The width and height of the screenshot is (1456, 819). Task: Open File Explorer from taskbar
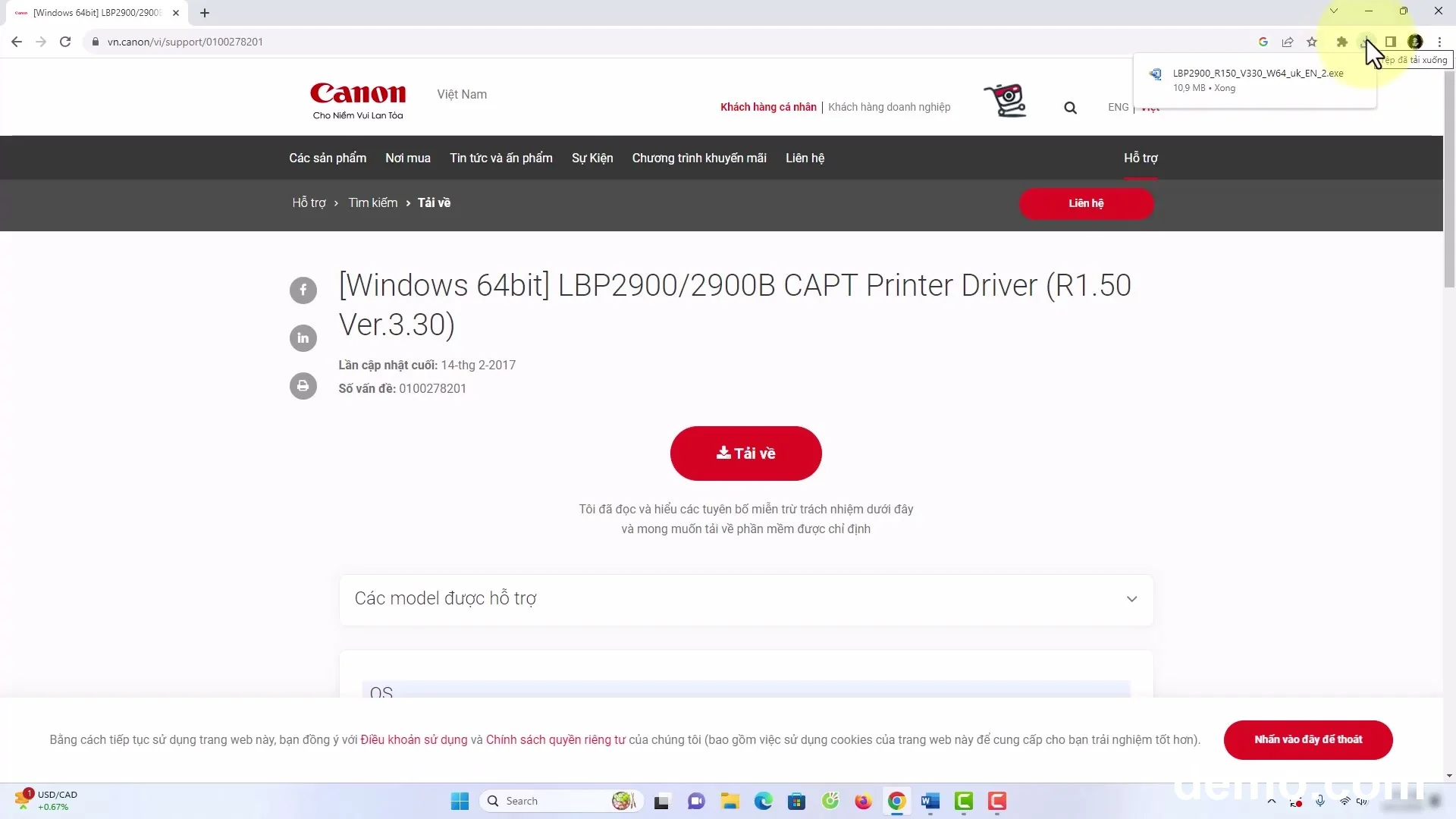point(730,801)
